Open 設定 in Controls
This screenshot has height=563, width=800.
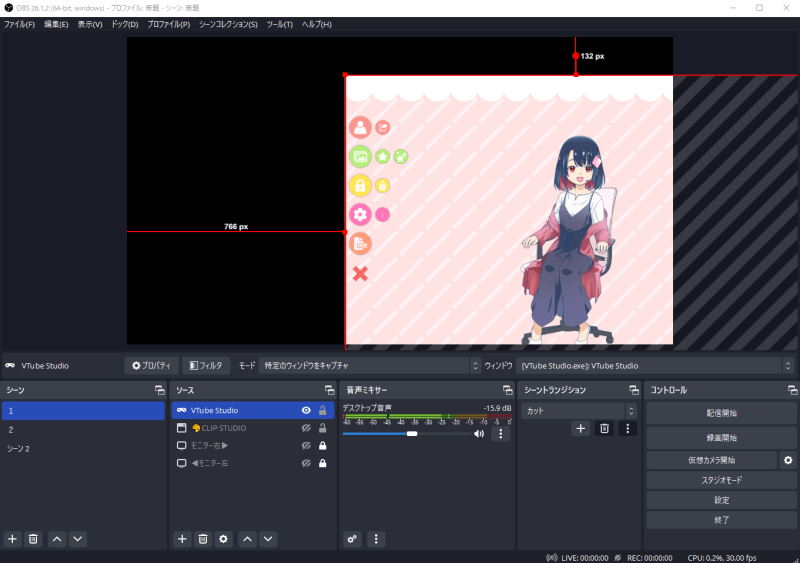pyautogui.click(x=721, y=500)
